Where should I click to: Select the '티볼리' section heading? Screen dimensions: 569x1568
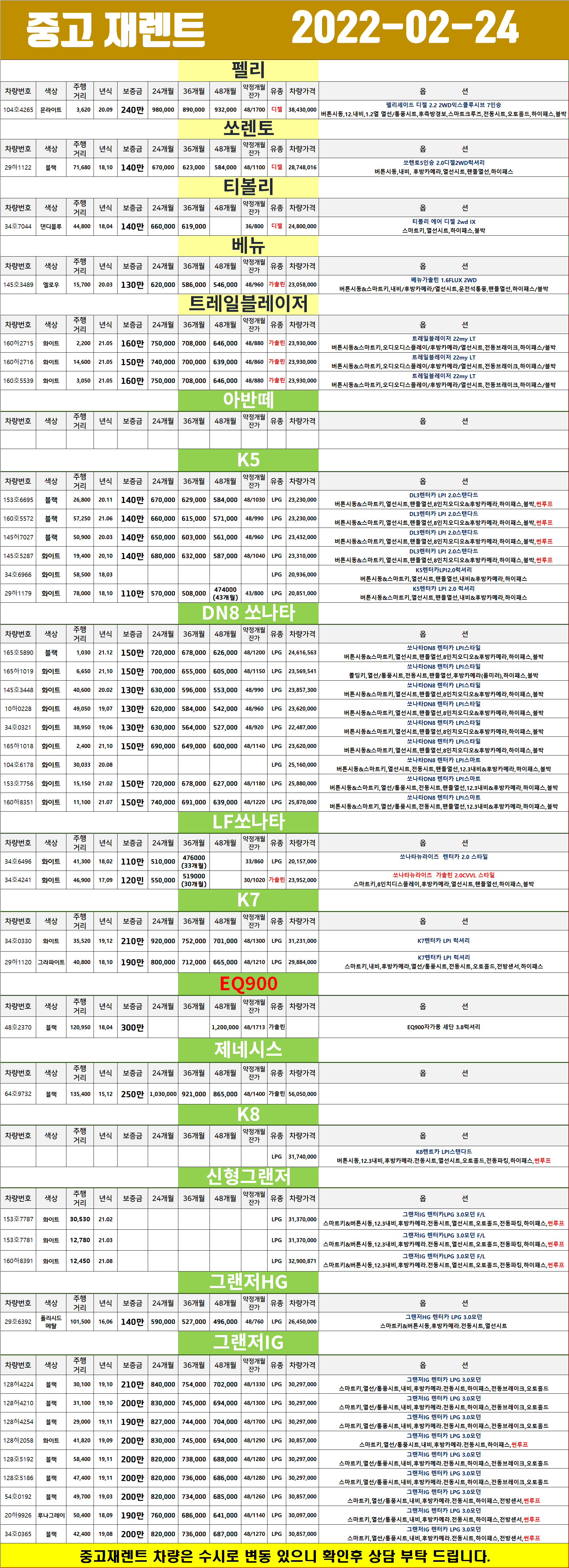pos(248,187)
